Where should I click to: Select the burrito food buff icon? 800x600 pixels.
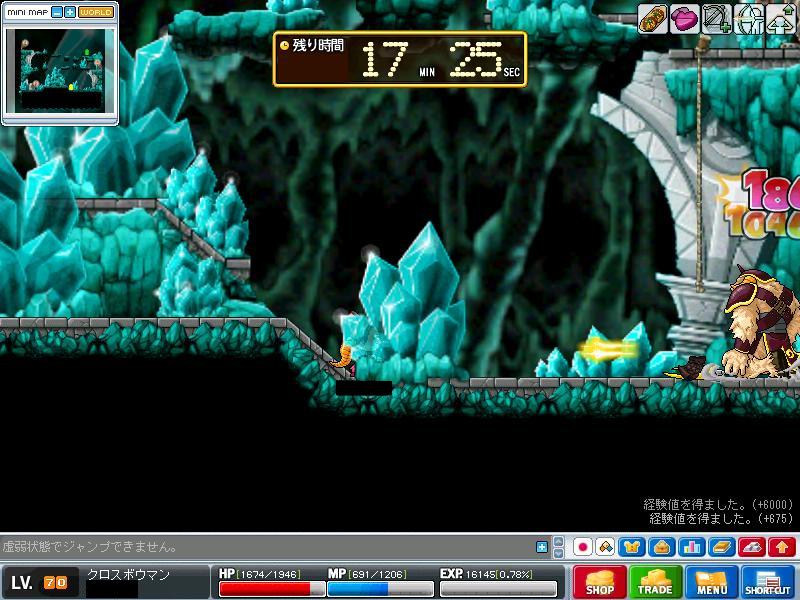653,20
